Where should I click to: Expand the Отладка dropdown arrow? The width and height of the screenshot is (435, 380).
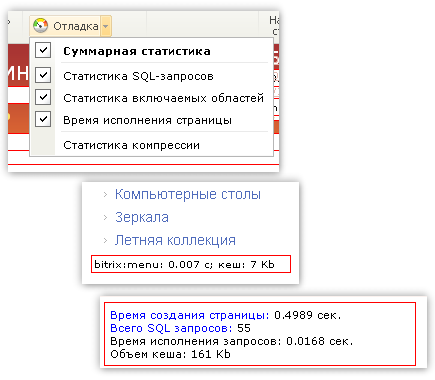[x=105, y=26]
